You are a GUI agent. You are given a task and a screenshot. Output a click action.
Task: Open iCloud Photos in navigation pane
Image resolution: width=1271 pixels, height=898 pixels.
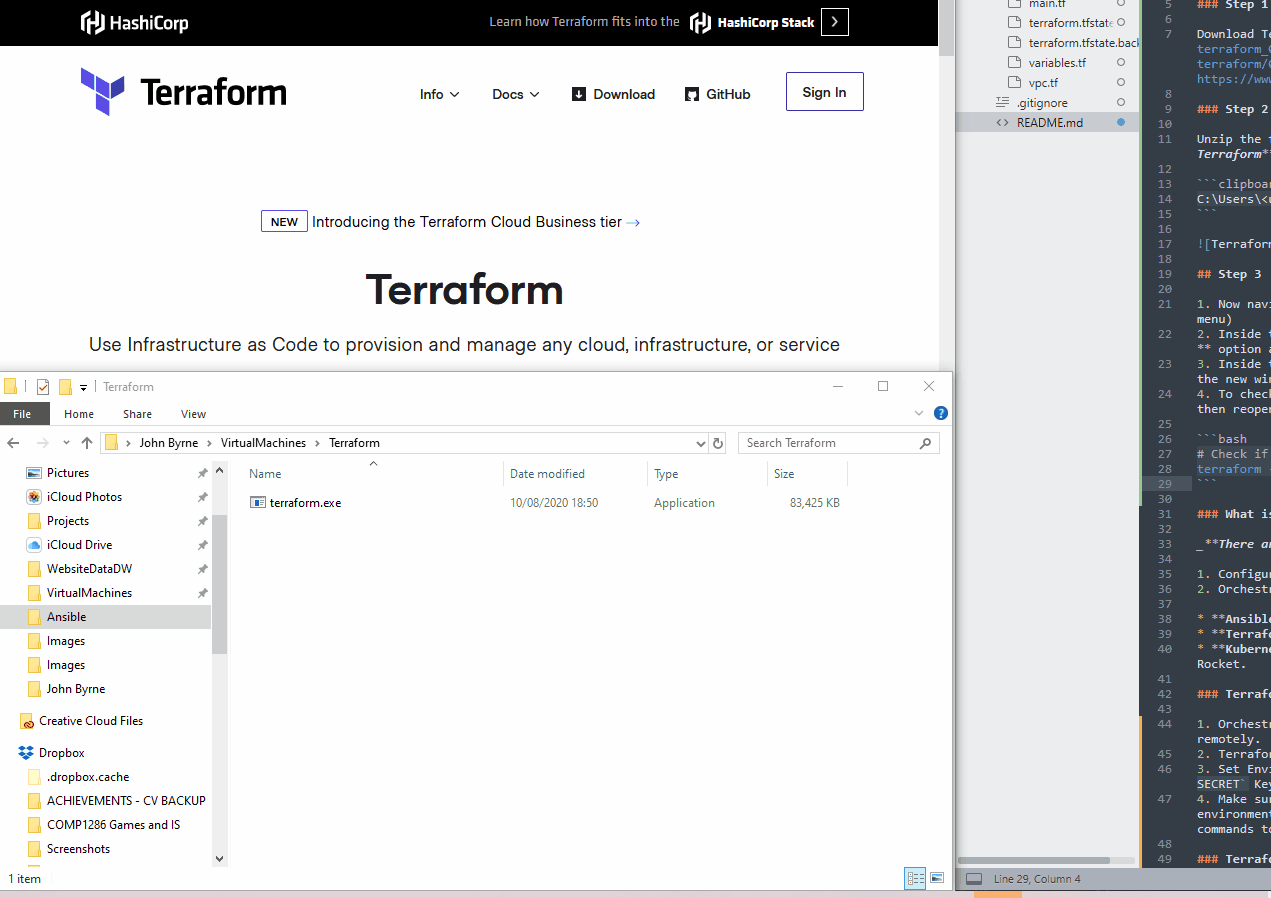click(84, 497)
